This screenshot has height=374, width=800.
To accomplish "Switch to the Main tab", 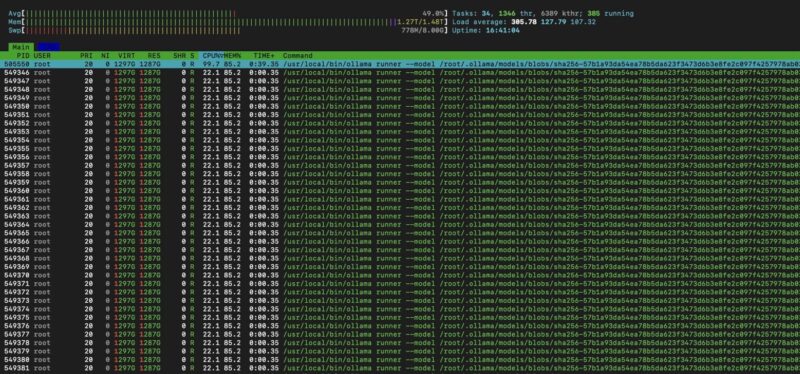I will 21,46.
